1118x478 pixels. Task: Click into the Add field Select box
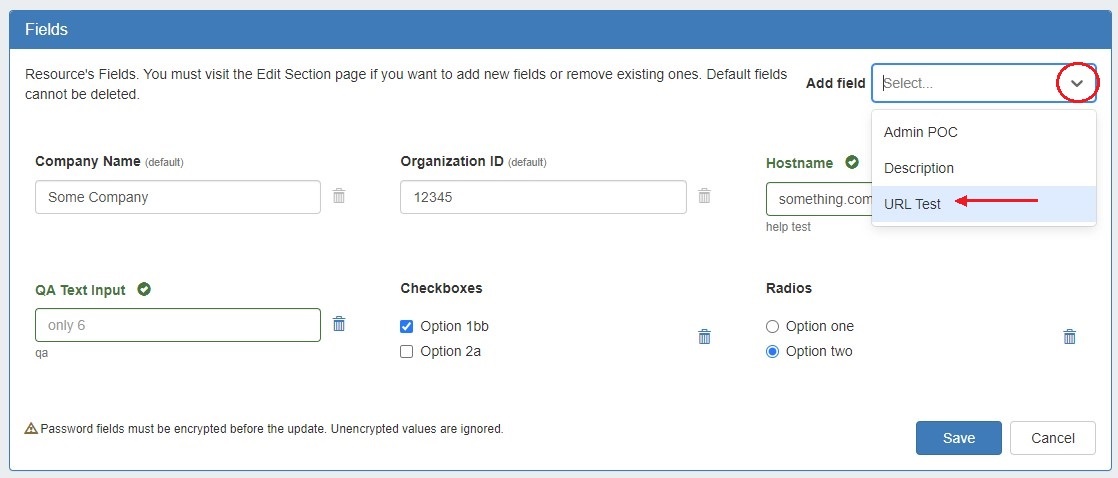964,84
